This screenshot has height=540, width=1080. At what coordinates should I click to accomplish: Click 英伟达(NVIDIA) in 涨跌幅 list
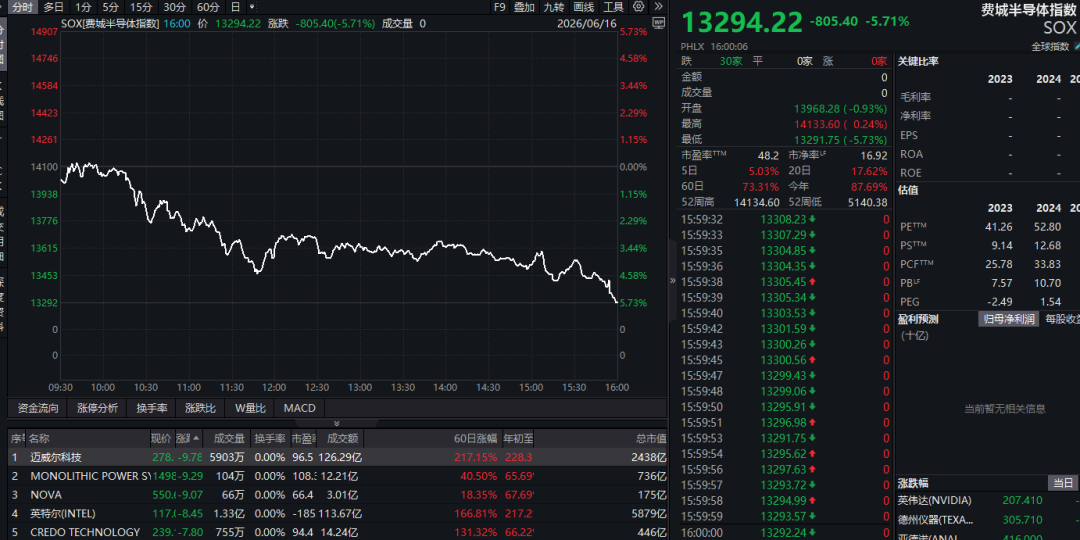click(935, 501)
